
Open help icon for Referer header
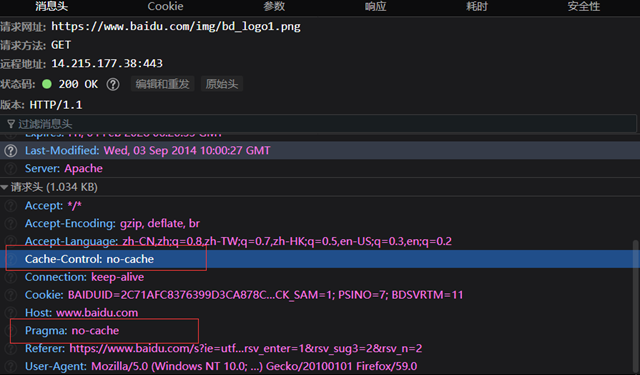[11, 348]
